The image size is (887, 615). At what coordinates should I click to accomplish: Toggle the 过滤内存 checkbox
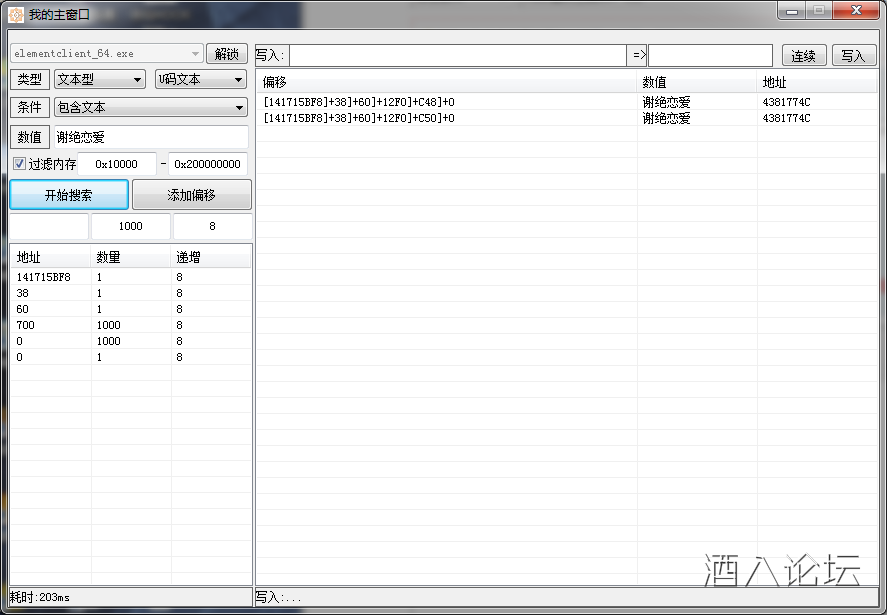[20, 164]
